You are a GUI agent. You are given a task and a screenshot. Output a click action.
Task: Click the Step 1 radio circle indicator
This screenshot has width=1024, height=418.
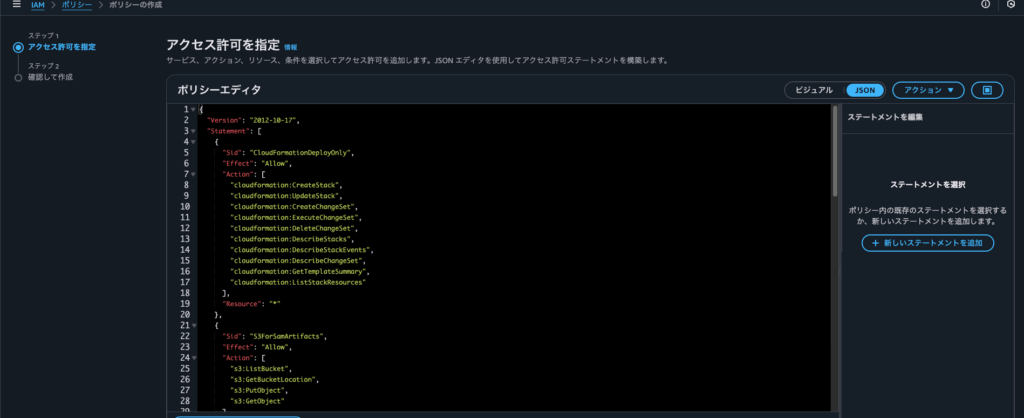click(18, 47)
